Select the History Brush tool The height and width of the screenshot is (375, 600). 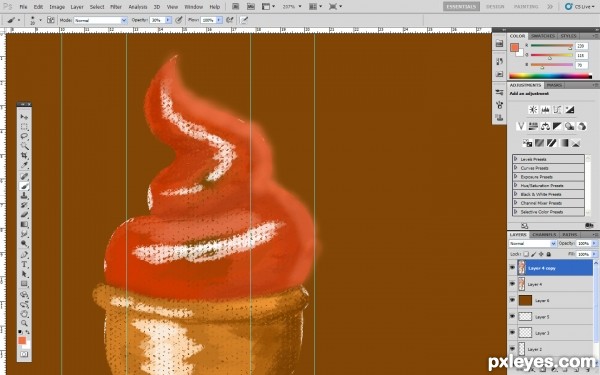tap(24, 205)
